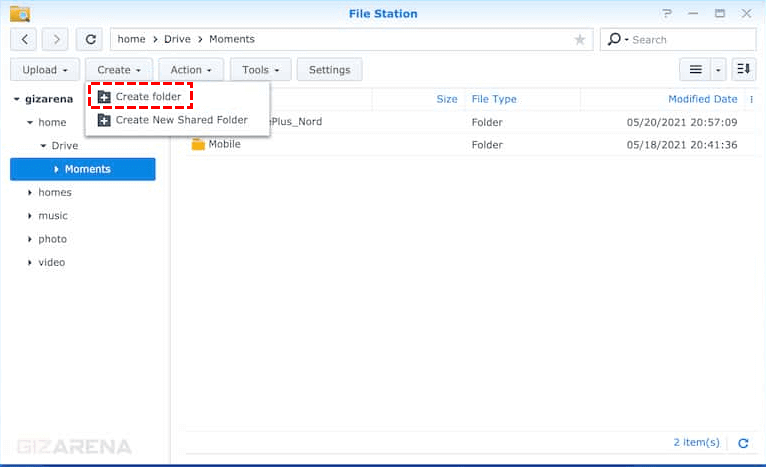Open the Upload dropdown

[45, 70]
